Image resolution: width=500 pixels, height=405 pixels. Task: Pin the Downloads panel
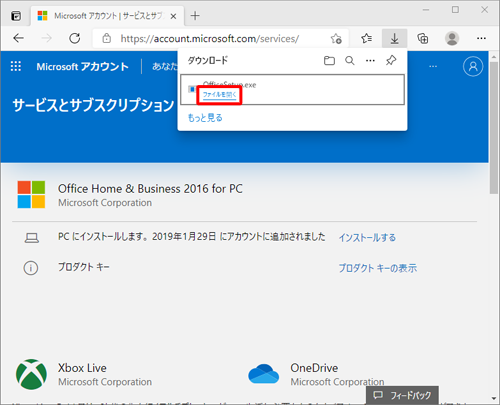pos(391,60)
